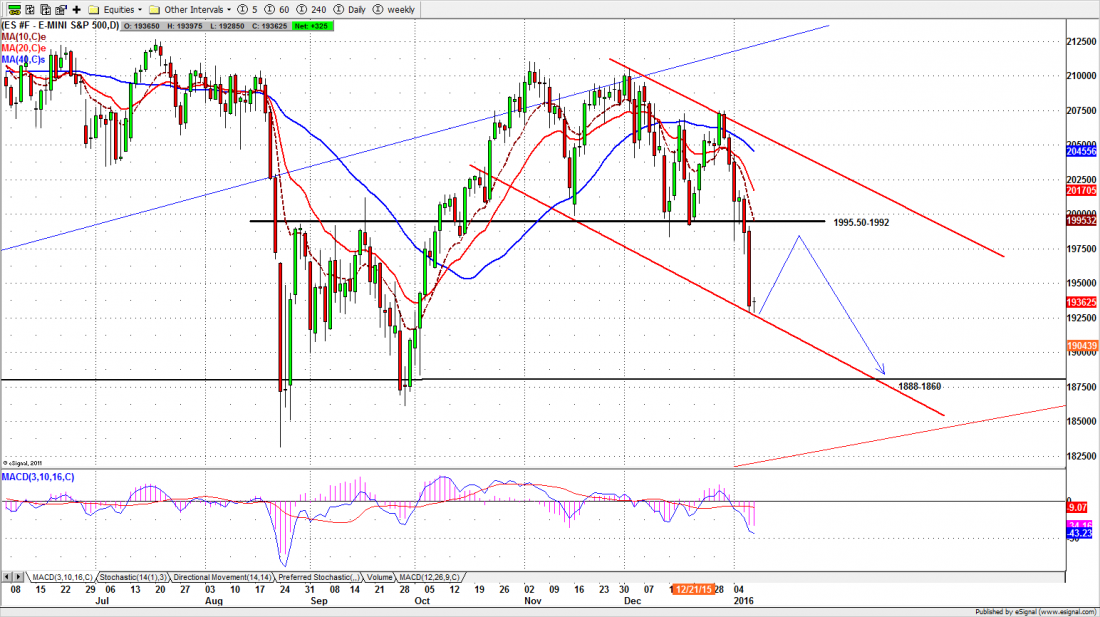The width and height of the screenshot is (1100, 617).
Task: Open the Stochastic(14(1),3) tab
Action: pos(133,578)
